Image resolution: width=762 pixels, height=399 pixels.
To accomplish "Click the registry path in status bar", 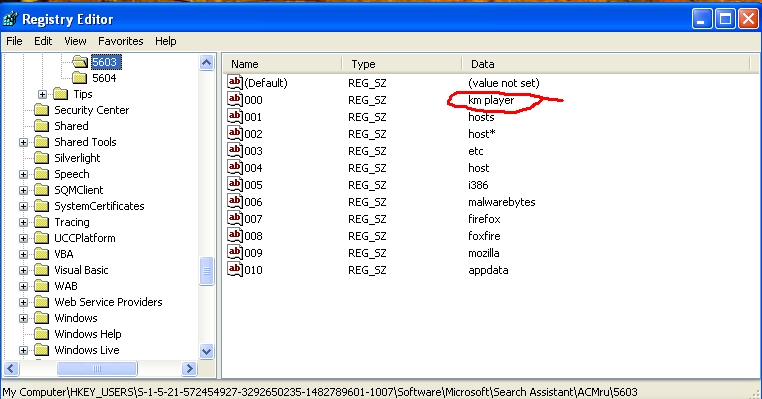I will tap(320, 392).
